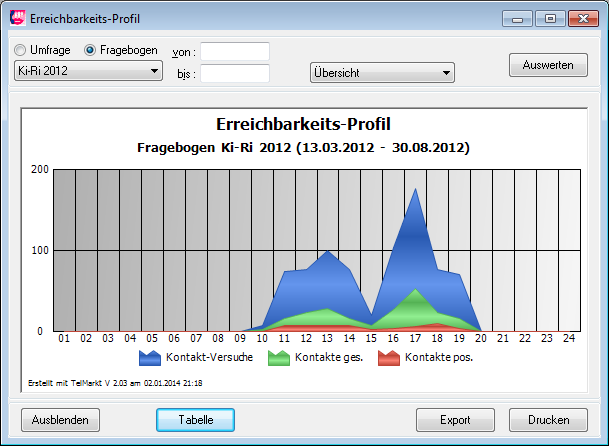Click the Export button

[455, 419]
